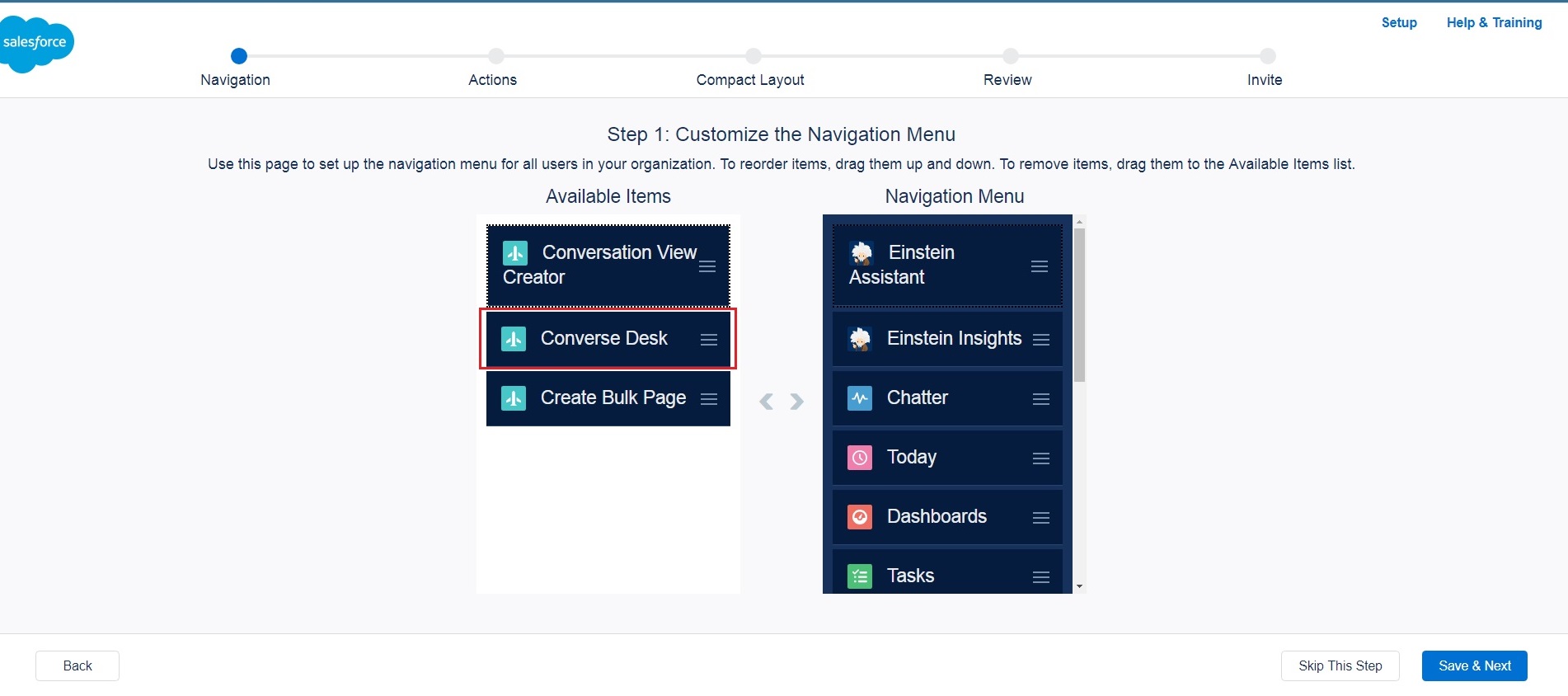1568x696 pixels.
Task: Click the Chatter pulse icon
Action: [x=860, y=398]
